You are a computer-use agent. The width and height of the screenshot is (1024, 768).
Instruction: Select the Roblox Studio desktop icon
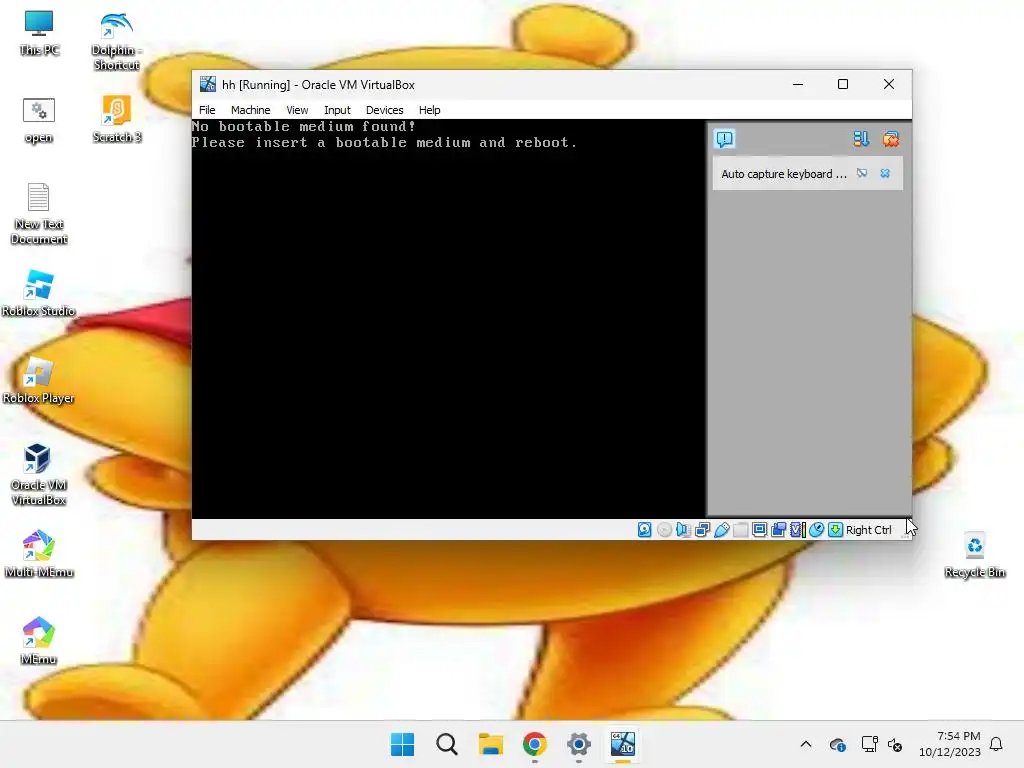click(38, 294)
